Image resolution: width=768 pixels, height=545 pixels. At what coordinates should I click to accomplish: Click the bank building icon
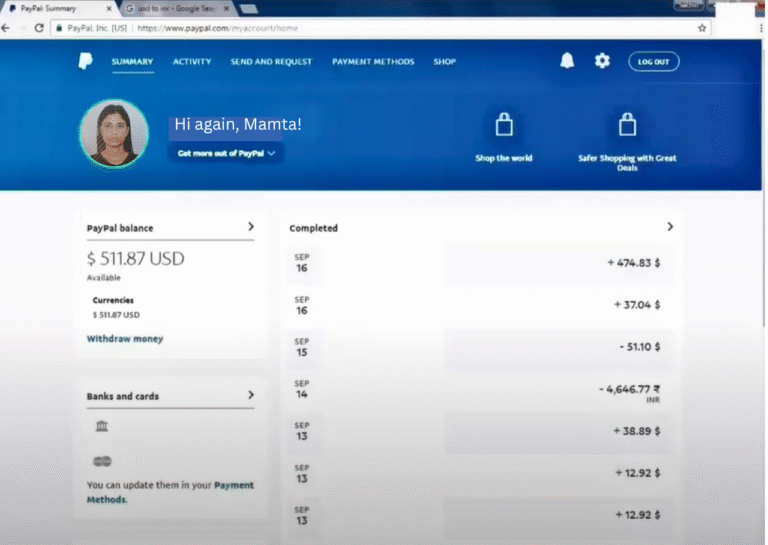[x=102, y=426]
